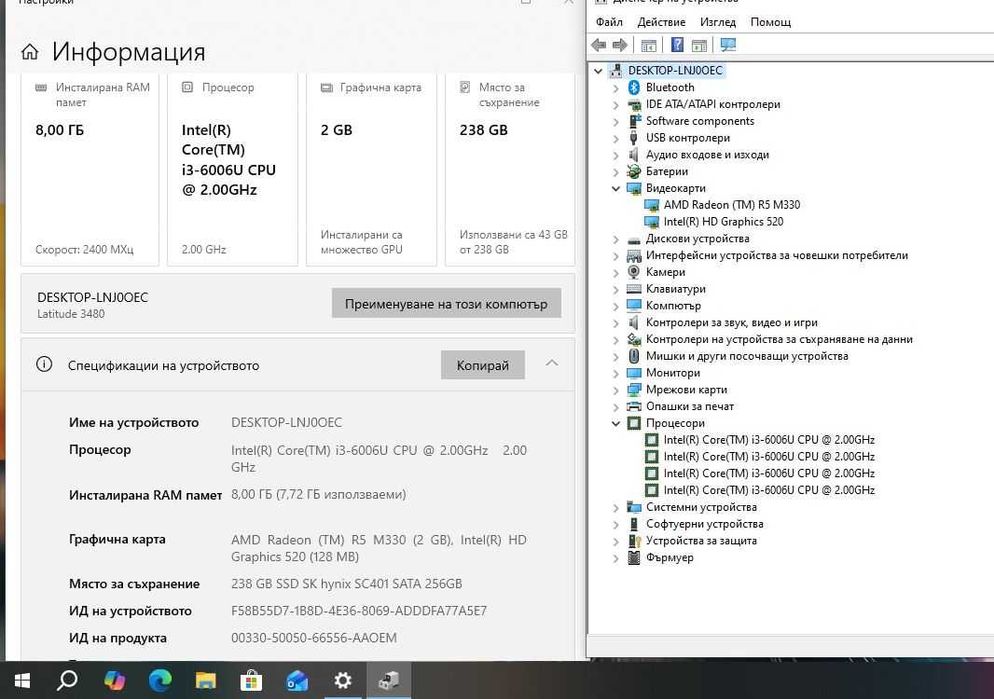Image resolution: width=994 pixels, height=699 pixels.
Task: Select the Компютър tree item
Action: [673, 305]
